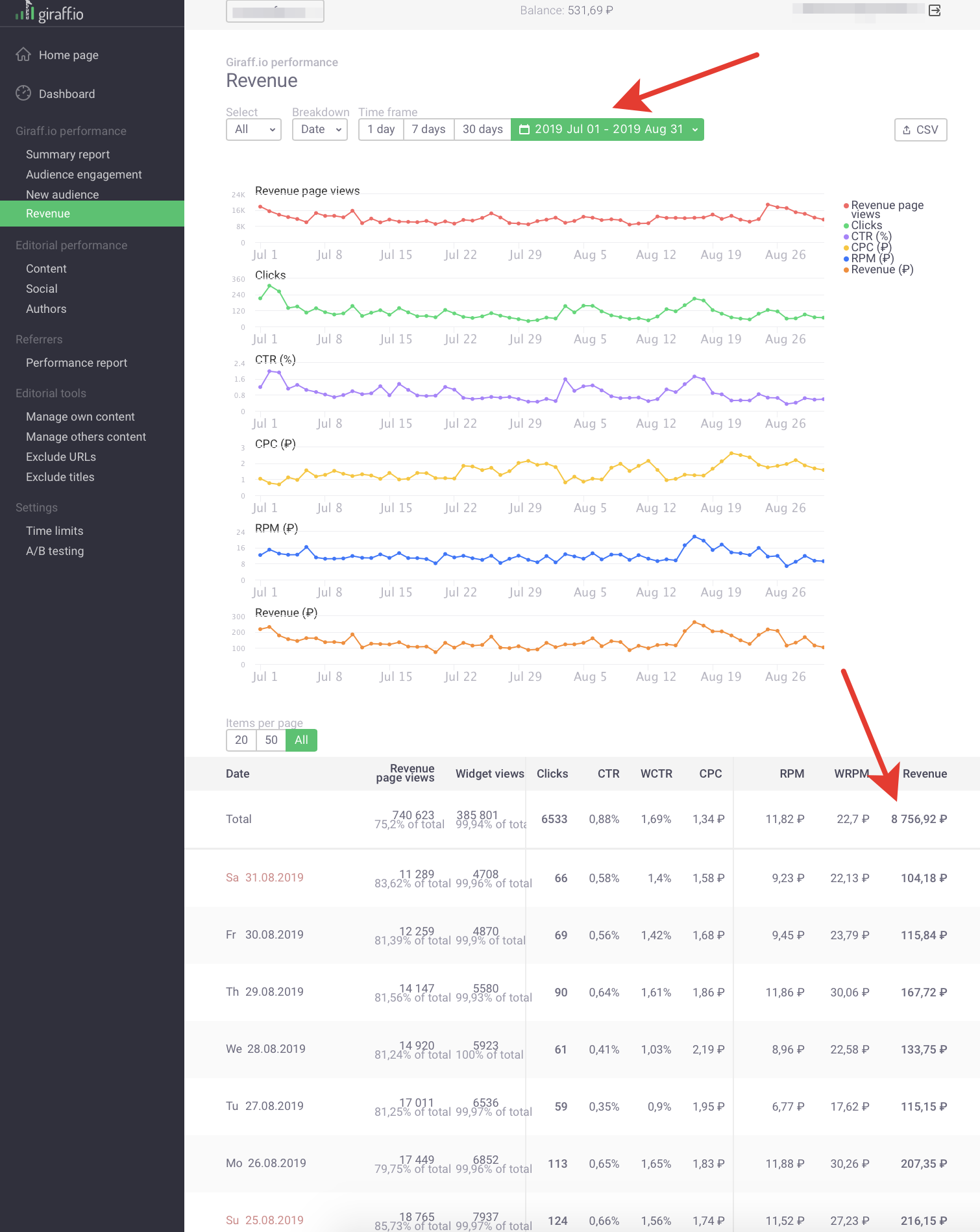Click the Home page house icon

tap(23, 55)
